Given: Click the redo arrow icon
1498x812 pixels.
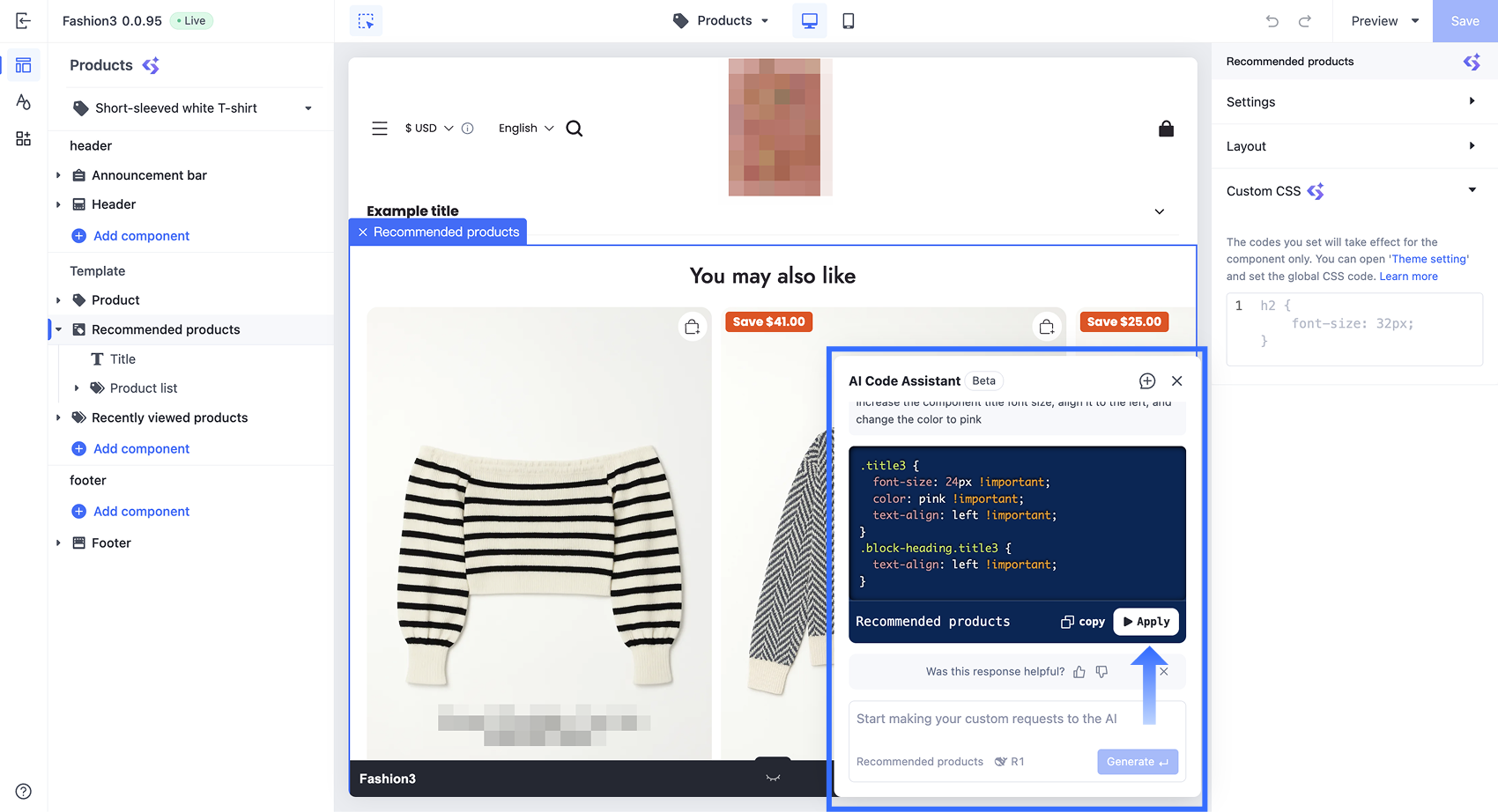Looking at the screenshot, I should point(1305,21).
